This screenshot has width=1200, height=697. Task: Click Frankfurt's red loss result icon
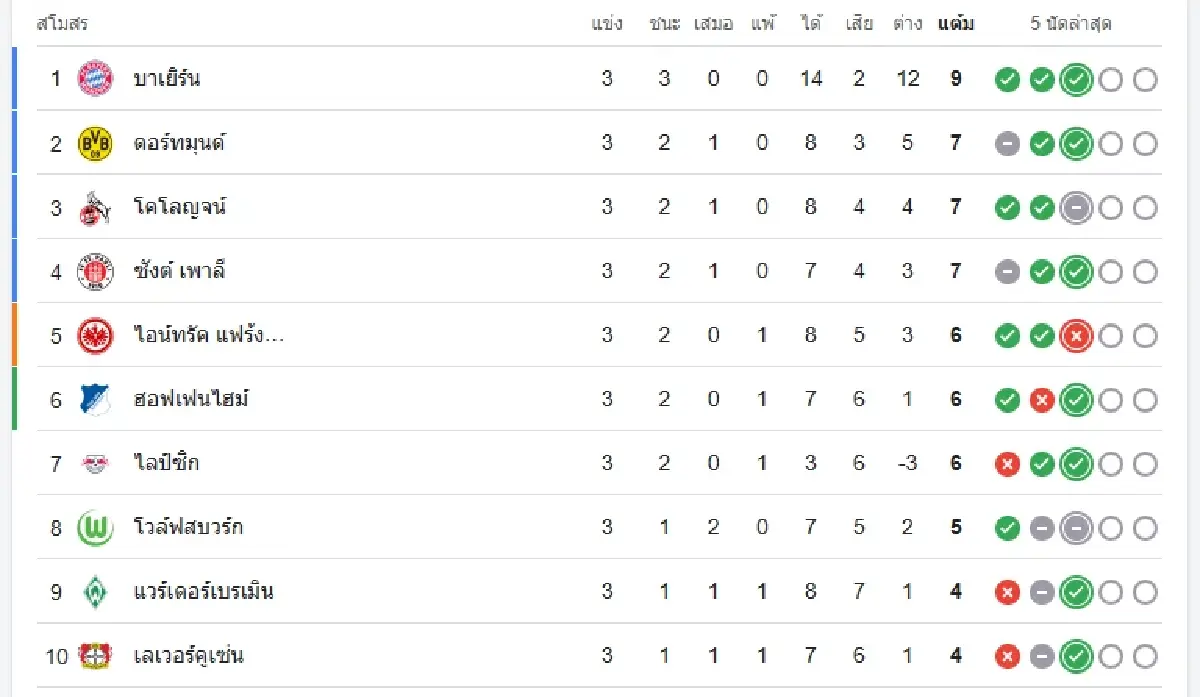pos(1075,336)
